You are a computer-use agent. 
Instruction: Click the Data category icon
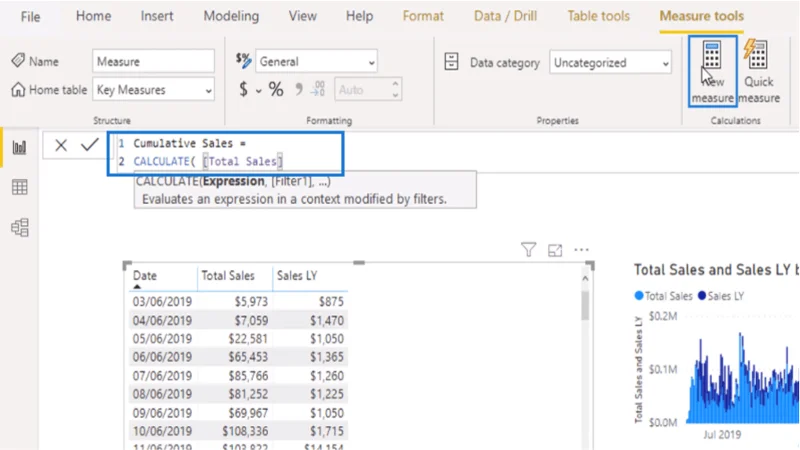451,62
